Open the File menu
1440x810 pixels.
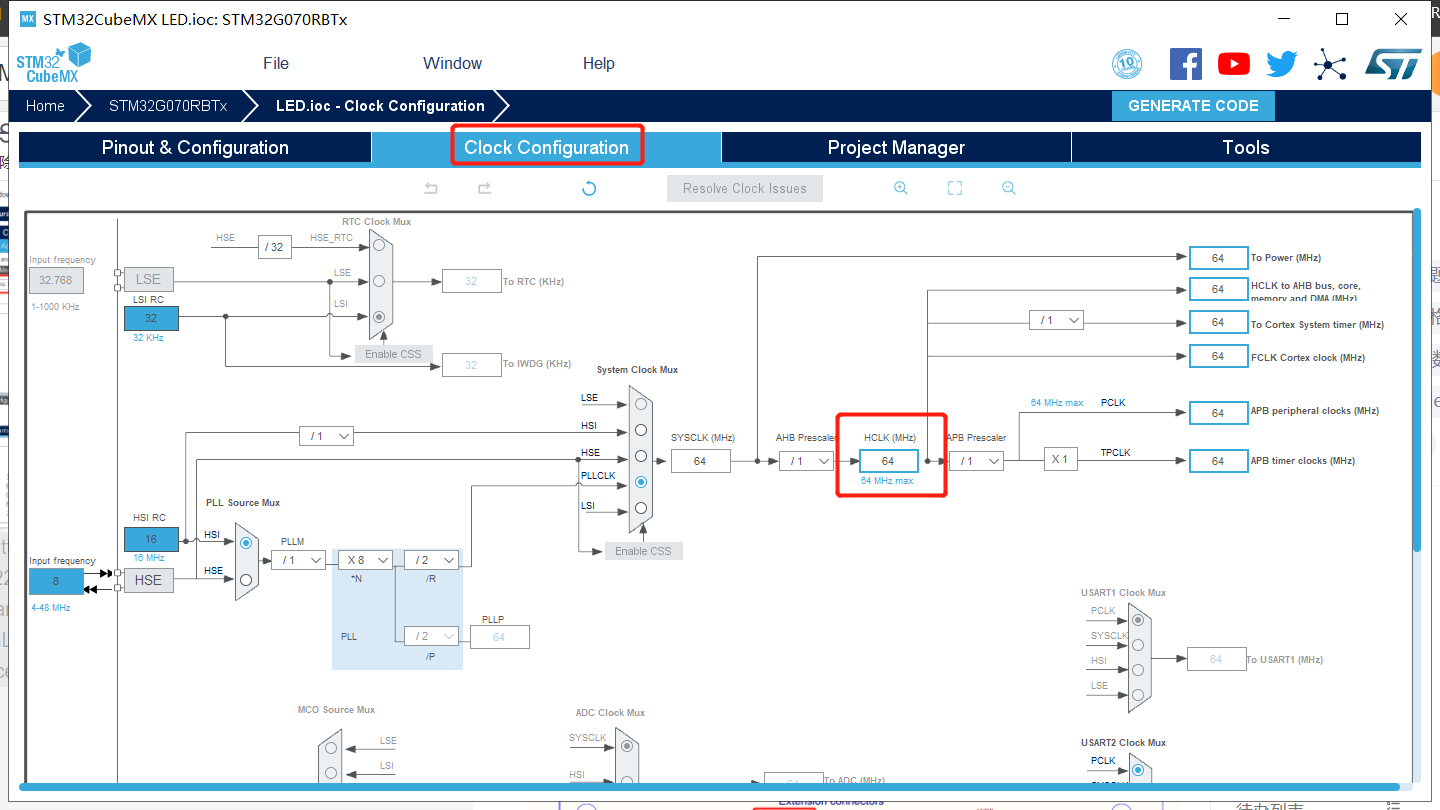(276, 63)
